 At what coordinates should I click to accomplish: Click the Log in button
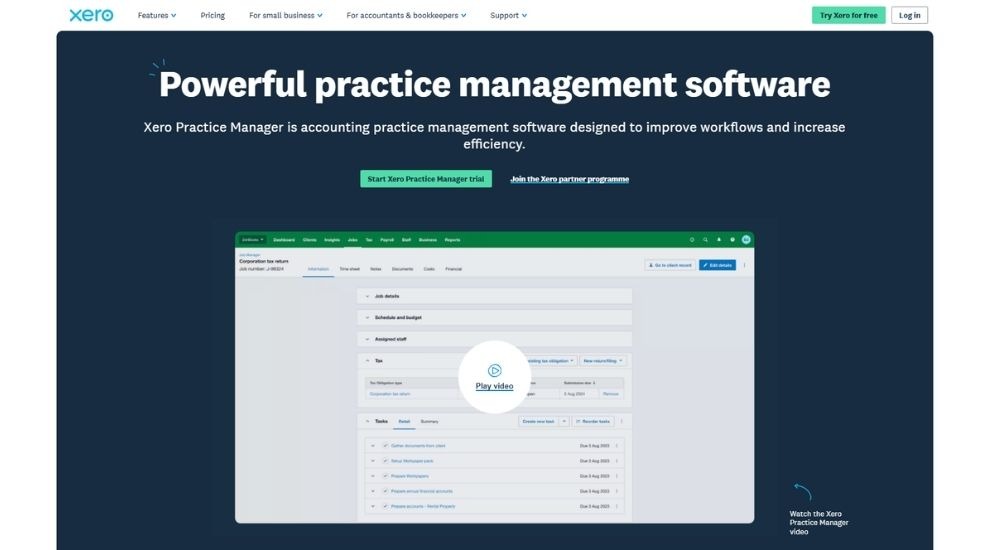pyautogui.click(x=909, y=15)
